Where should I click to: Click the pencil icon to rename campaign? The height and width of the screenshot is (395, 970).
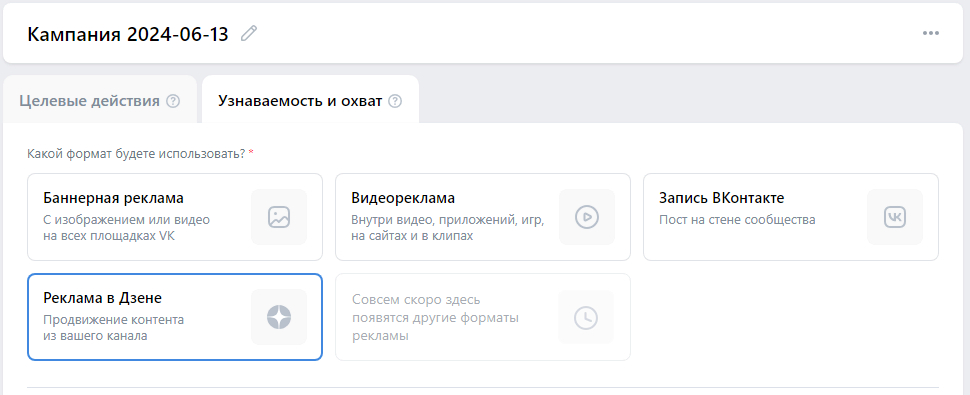point(249,33)
